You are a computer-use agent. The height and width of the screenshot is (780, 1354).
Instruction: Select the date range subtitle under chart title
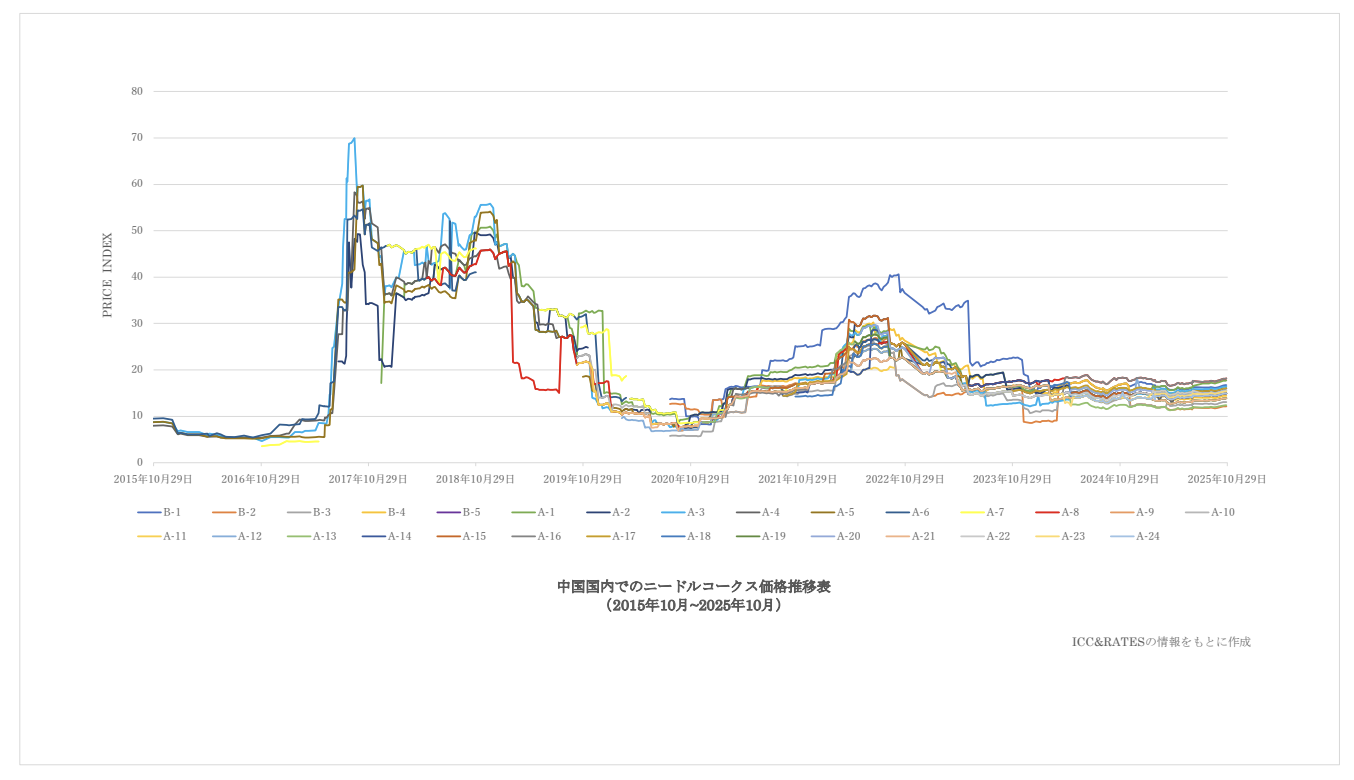click(x=693, y=606)
